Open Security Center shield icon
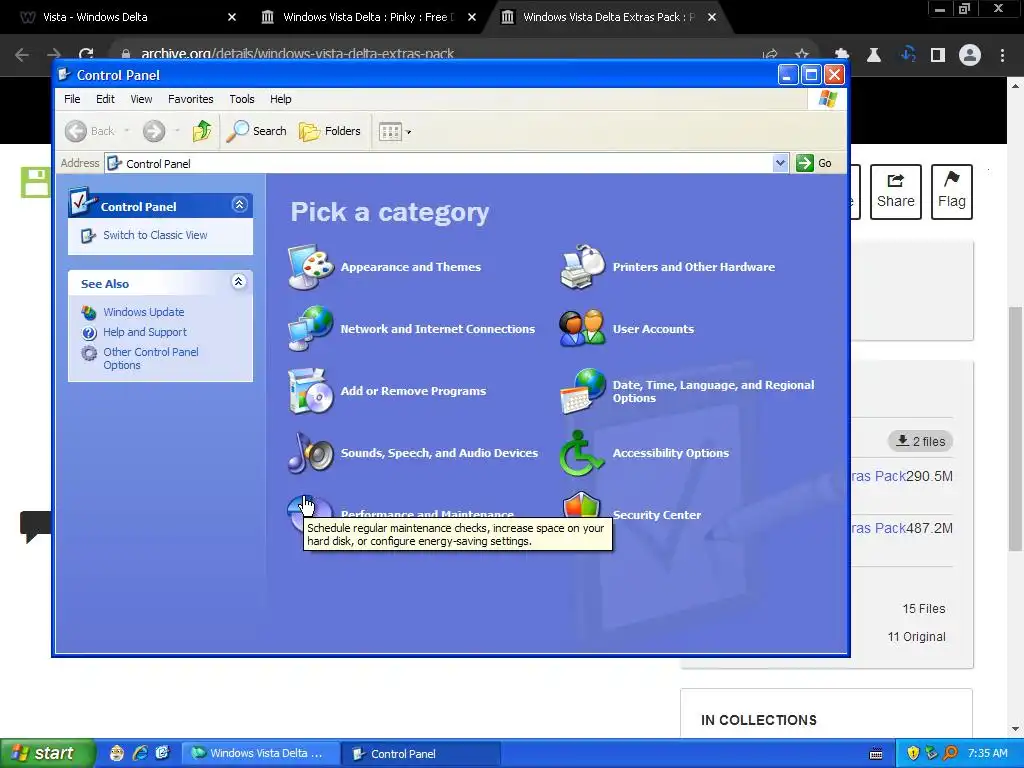Screen dimensions: 1024x768 pos(581,506)
